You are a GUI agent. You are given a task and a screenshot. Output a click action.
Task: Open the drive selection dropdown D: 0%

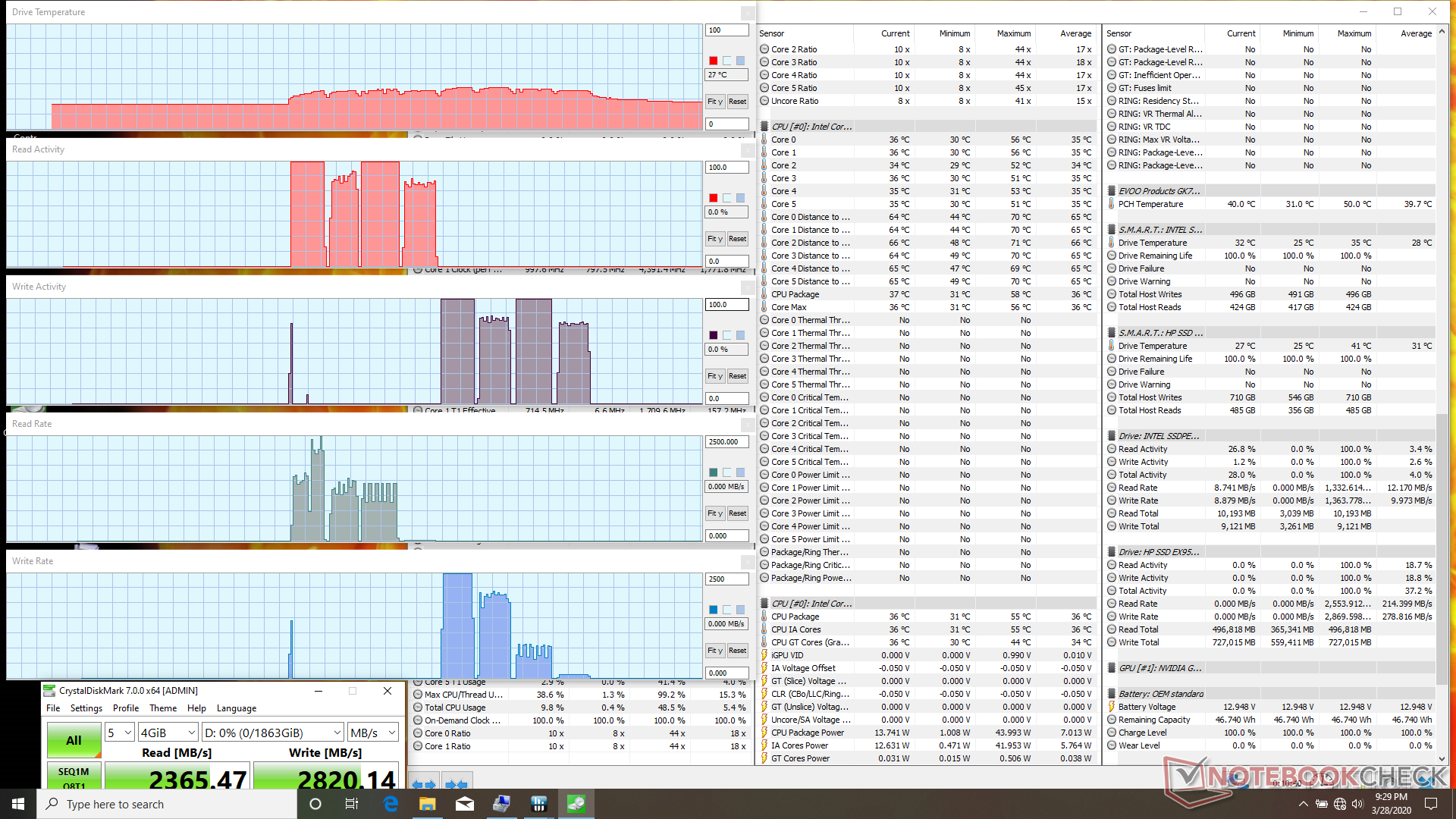(x=273, y=733)
